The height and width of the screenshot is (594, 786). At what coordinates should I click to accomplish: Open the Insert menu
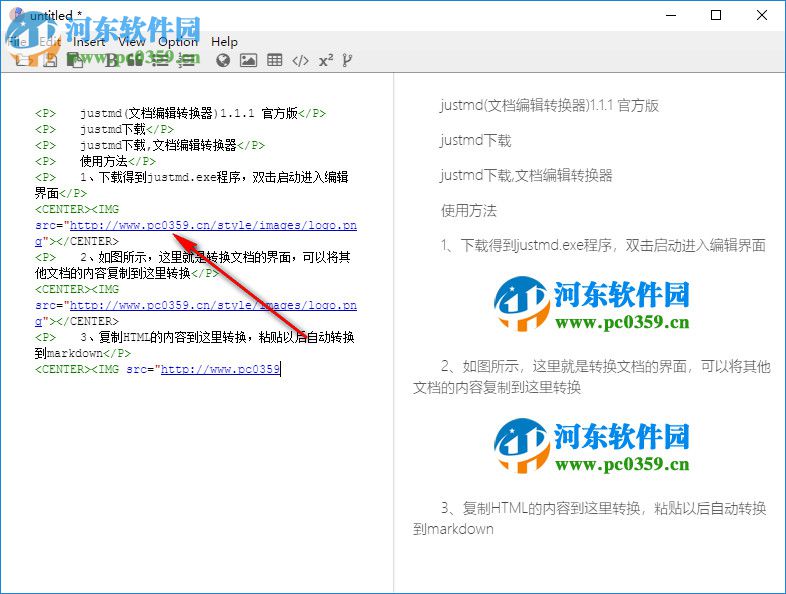pos(89,42)
